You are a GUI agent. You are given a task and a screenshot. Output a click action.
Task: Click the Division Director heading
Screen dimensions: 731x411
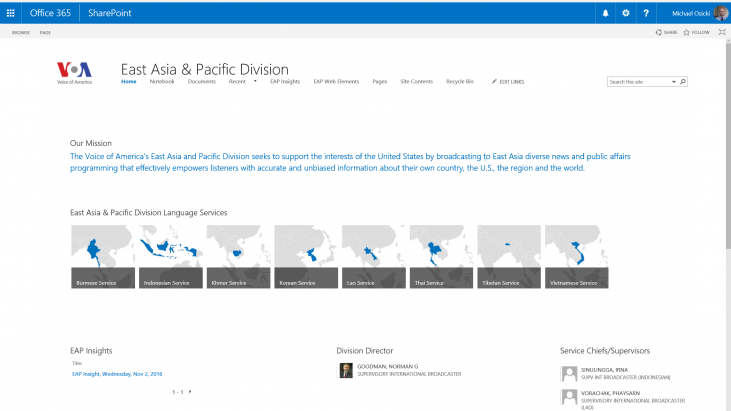coord(365,351)
